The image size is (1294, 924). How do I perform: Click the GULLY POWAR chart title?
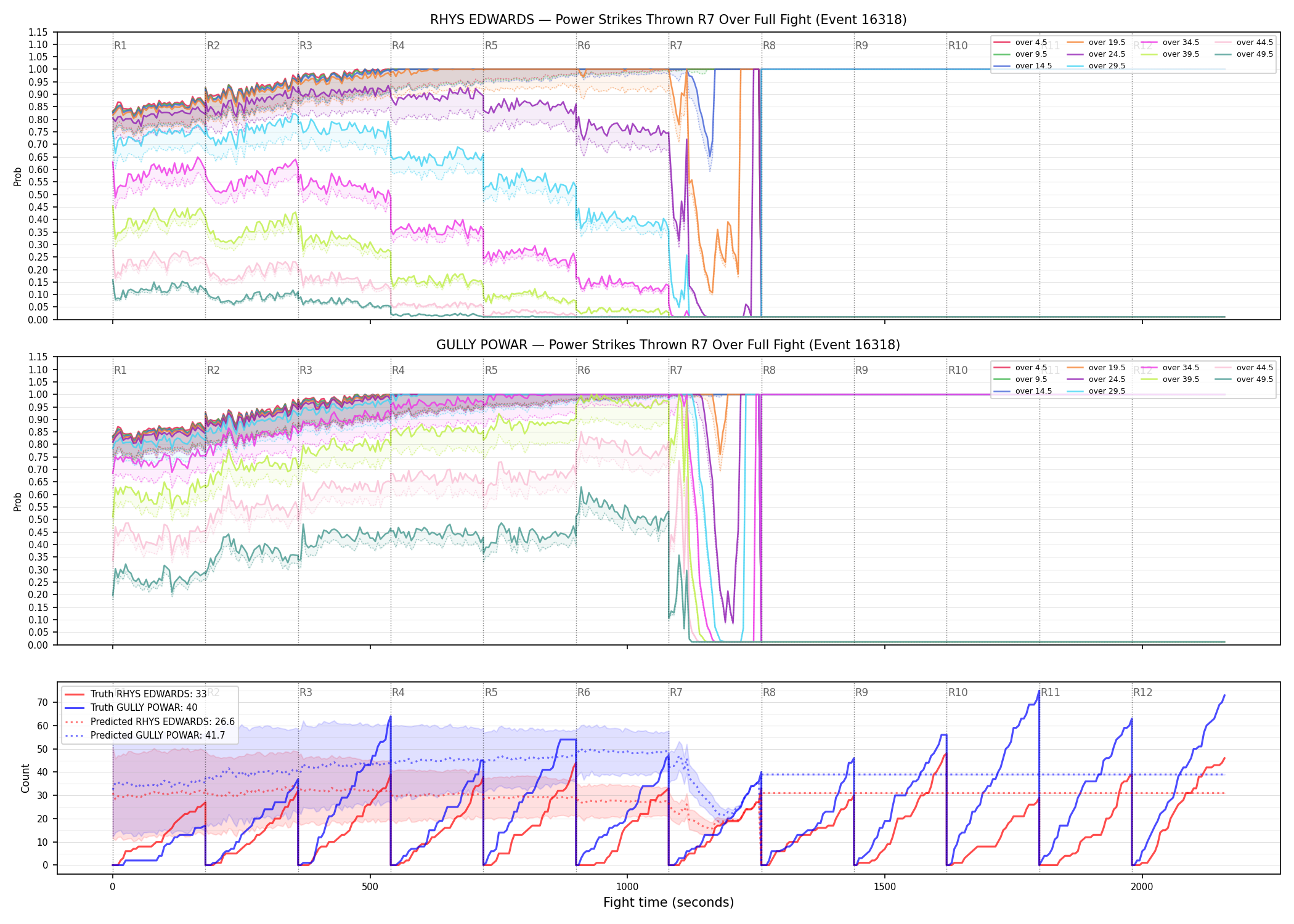(x=669, y=345)
